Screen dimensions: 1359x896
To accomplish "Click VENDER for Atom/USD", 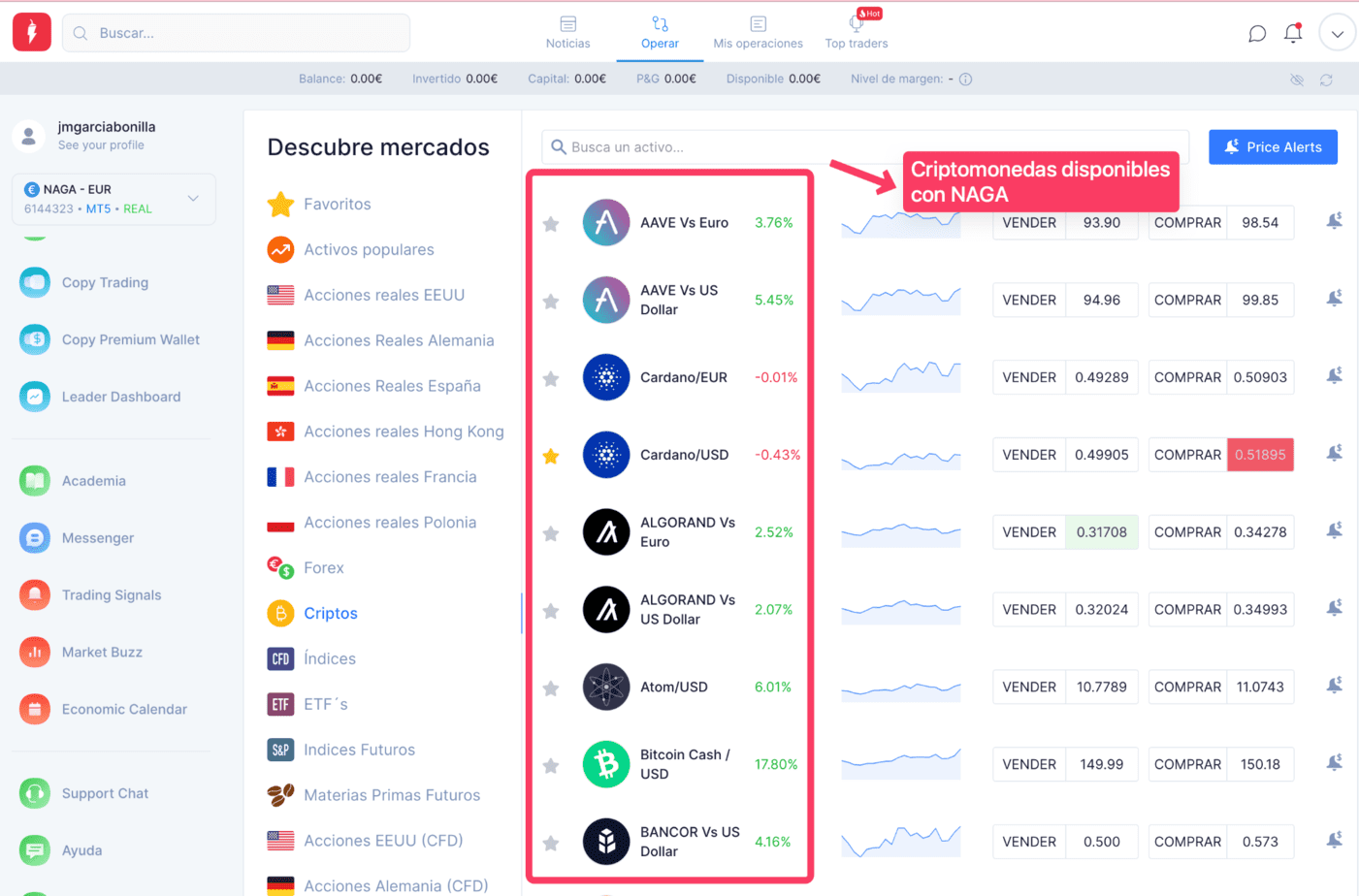I will pyautogui.click(x=1029, y=688).
